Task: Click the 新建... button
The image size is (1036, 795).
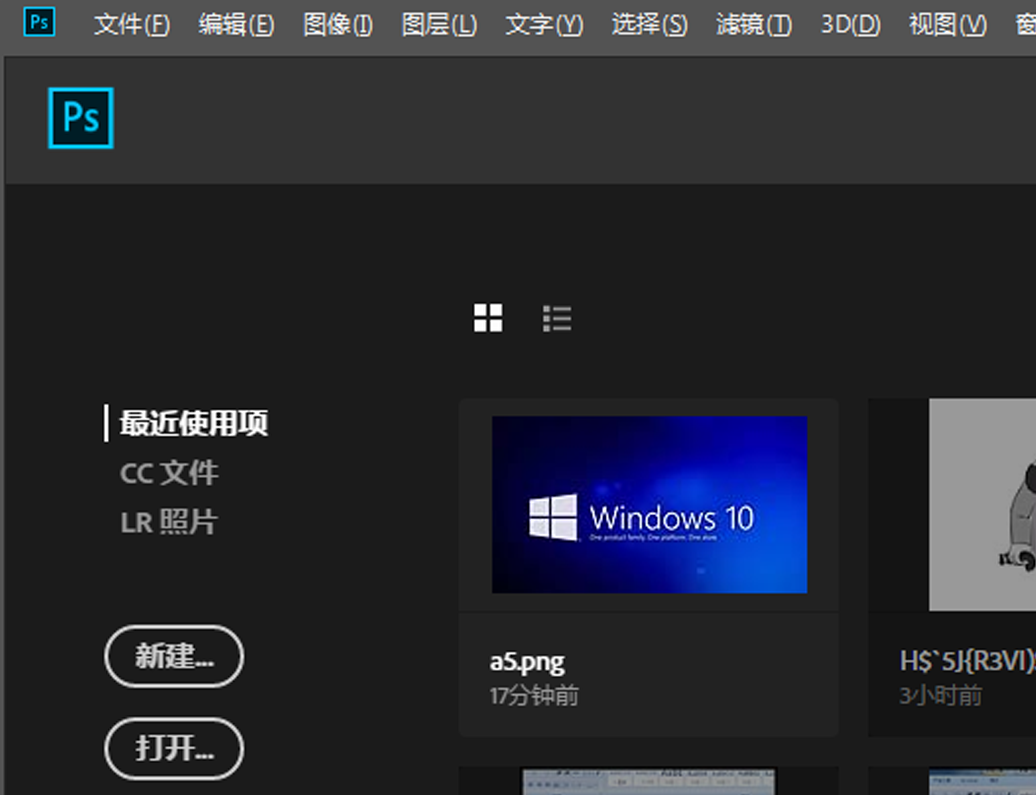Action: point(174,656)
